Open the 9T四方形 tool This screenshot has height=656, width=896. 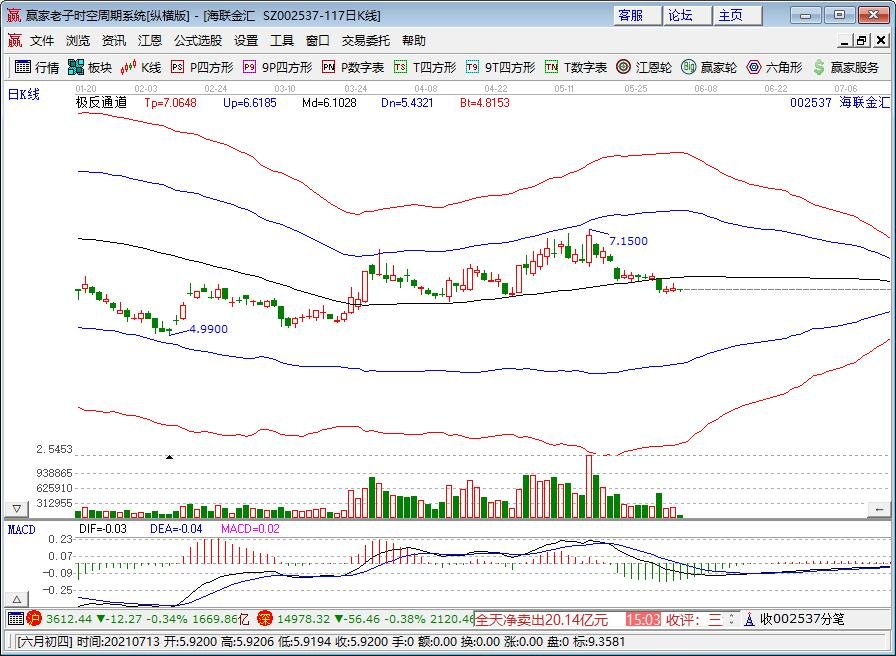500,67
